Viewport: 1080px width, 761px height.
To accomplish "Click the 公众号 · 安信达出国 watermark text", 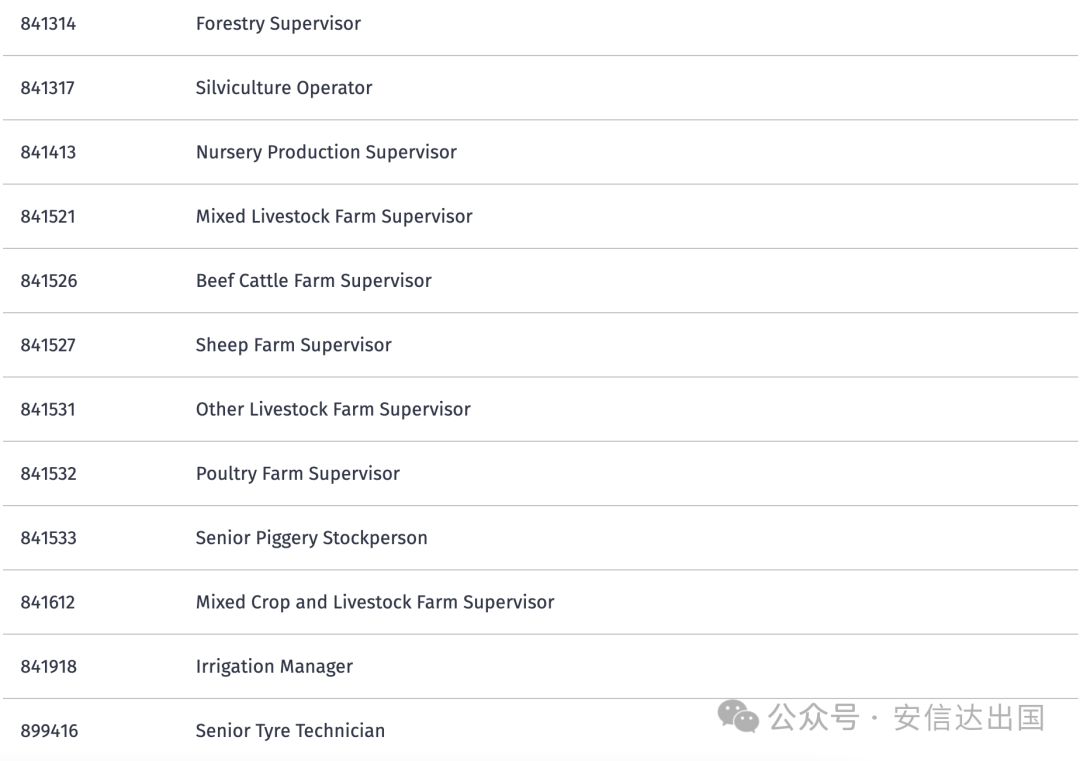I will point(906,717).
